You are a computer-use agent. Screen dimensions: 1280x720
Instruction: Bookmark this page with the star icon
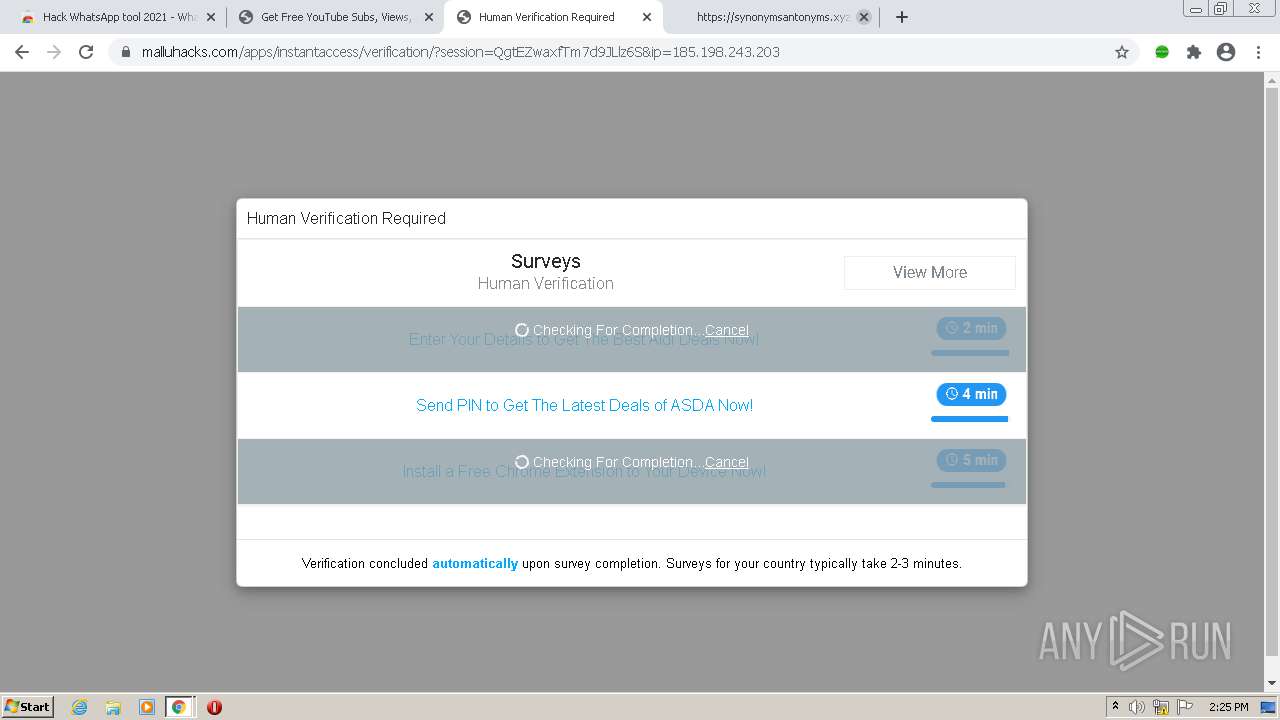[x=1122, y=52]
